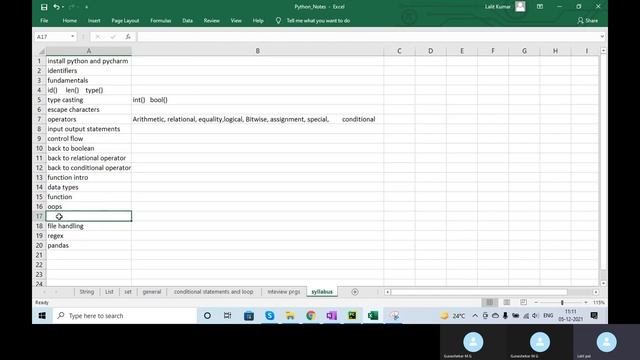Open PyCharm from the taskbar

pos(352,316)
